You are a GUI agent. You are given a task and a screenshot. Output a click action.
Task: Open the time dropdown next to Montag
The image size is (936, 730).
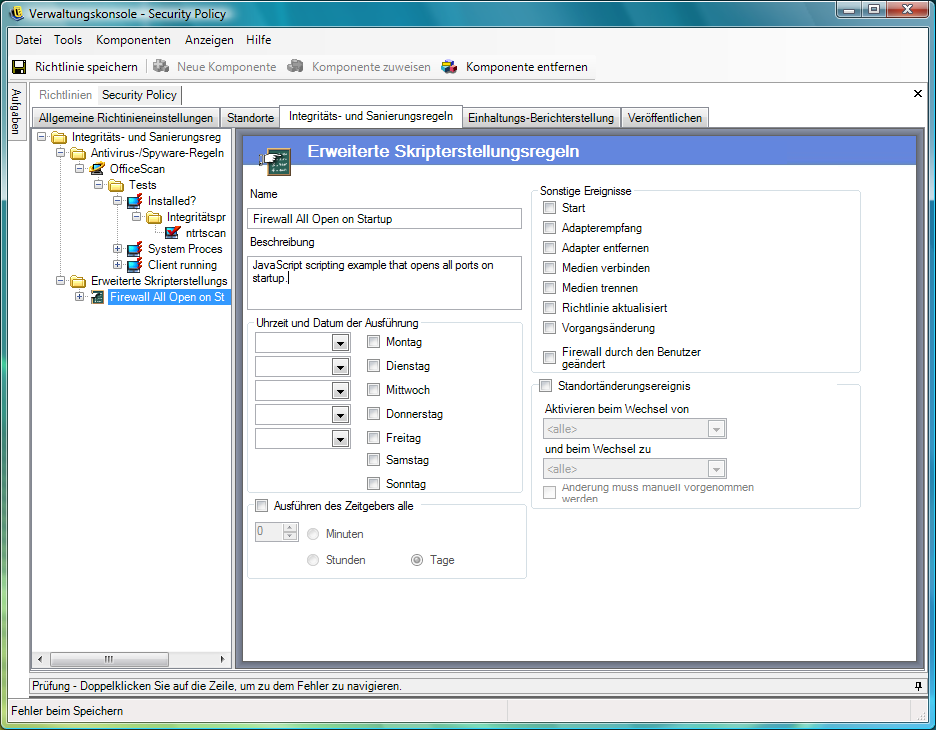340,343
